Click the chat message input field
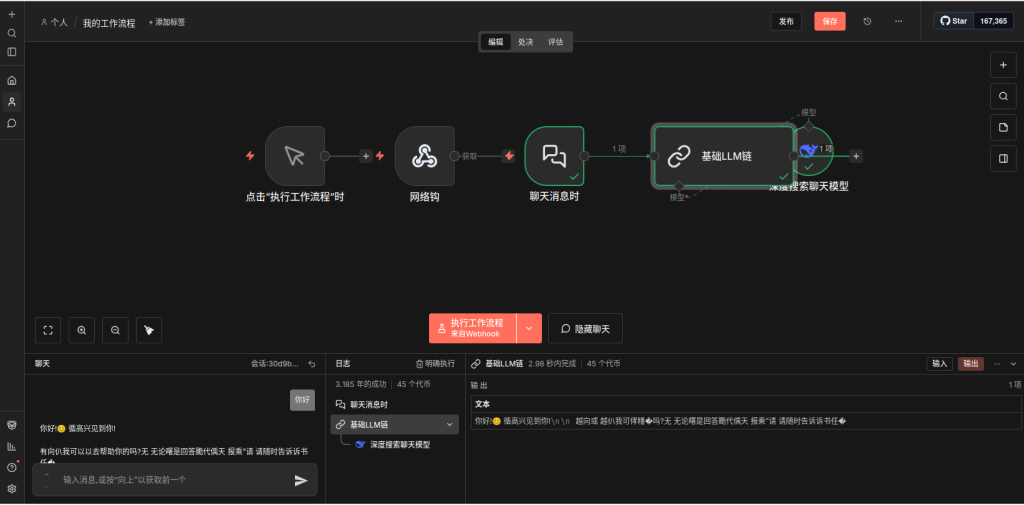 [170, 480]
